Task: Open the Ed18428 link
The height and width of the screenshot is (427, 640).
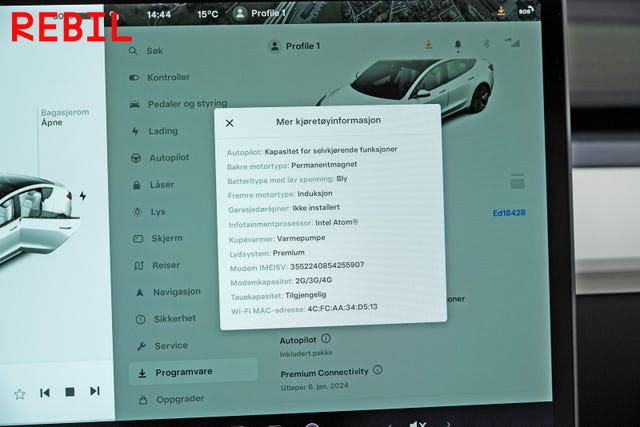Action: coord(509,213)
